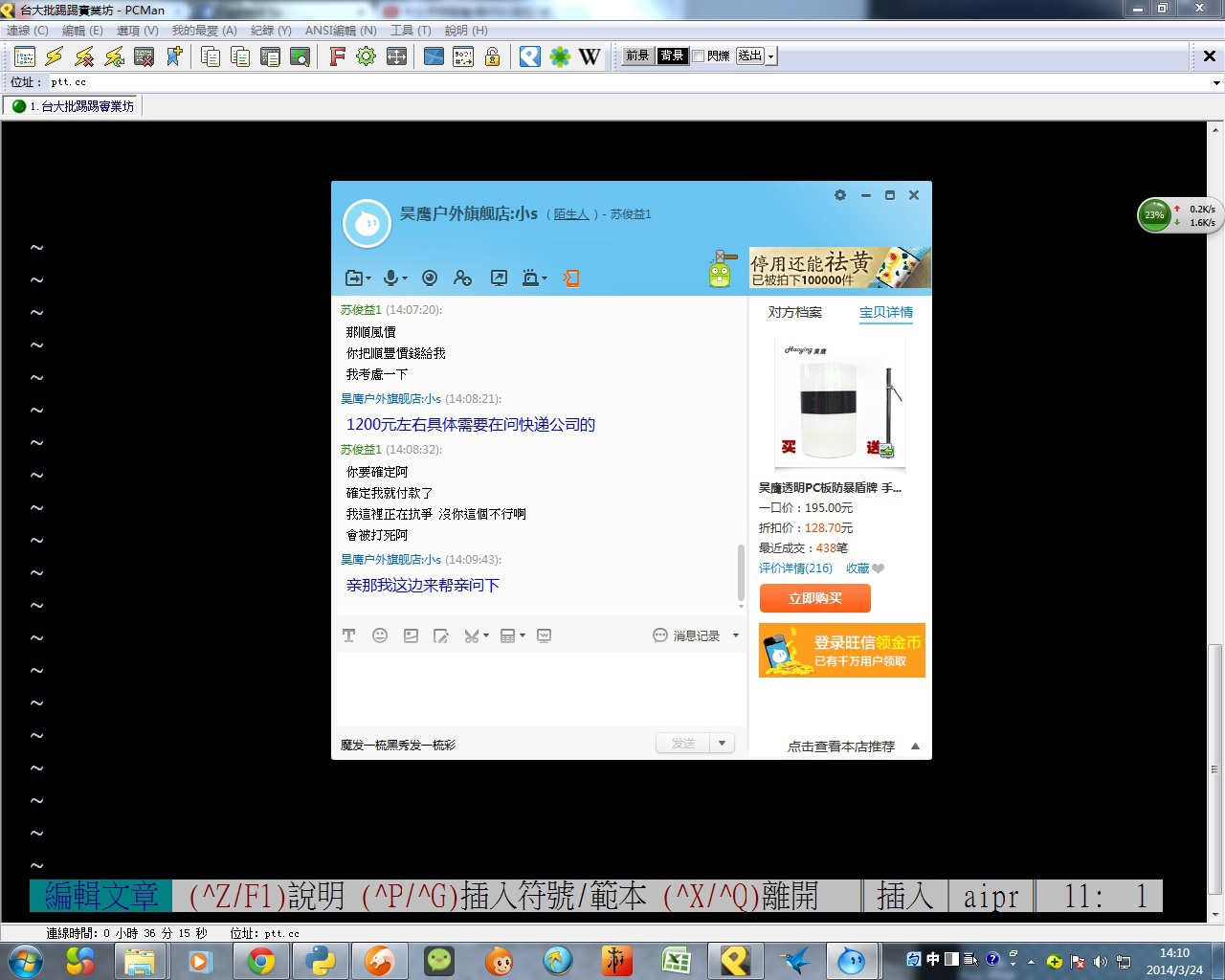Viewport: 1225px width, 980px height.
Task: Click the ptt.cc address input field
Action: pos(627,83)
